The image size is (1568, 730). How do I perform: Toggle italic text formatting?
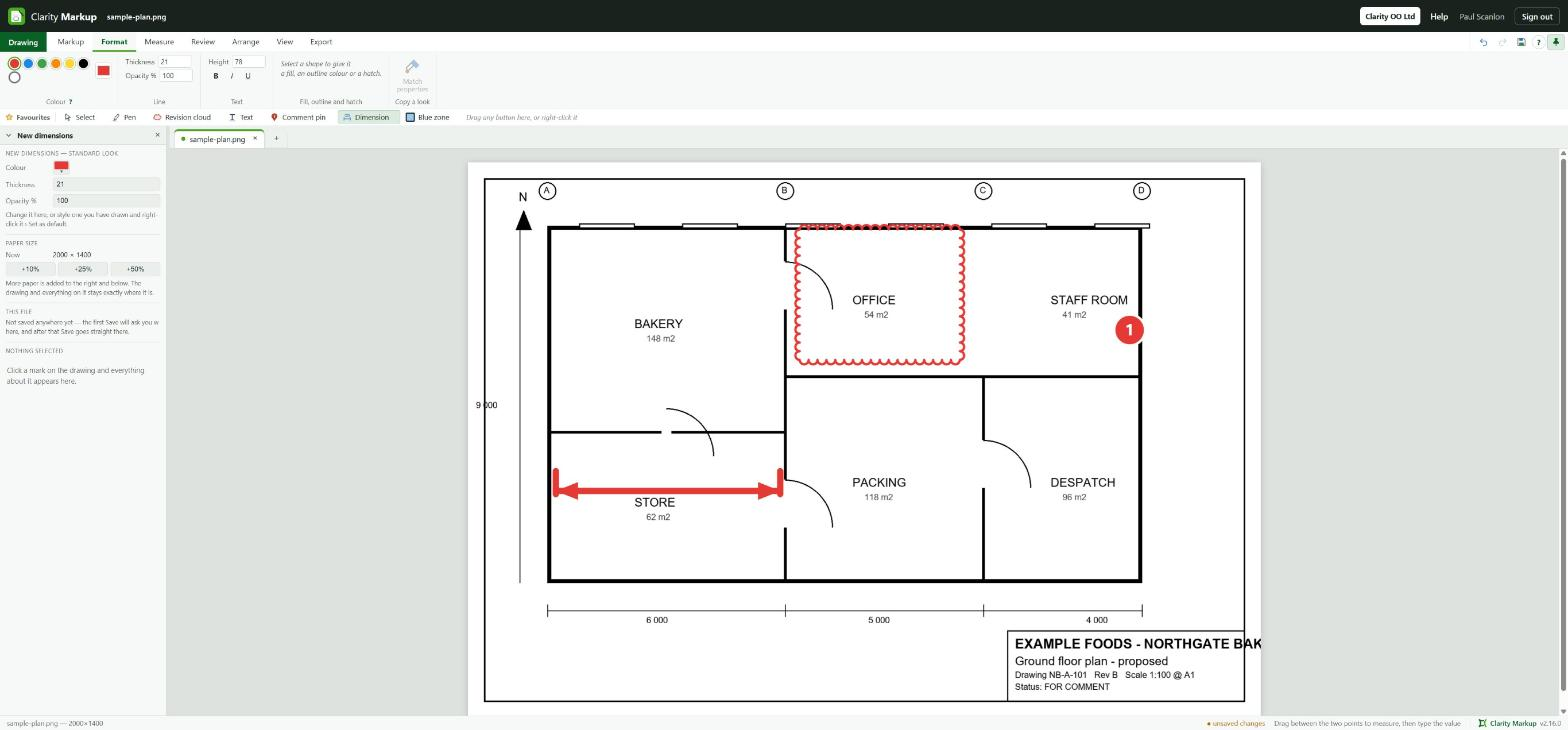click(232, 76)
